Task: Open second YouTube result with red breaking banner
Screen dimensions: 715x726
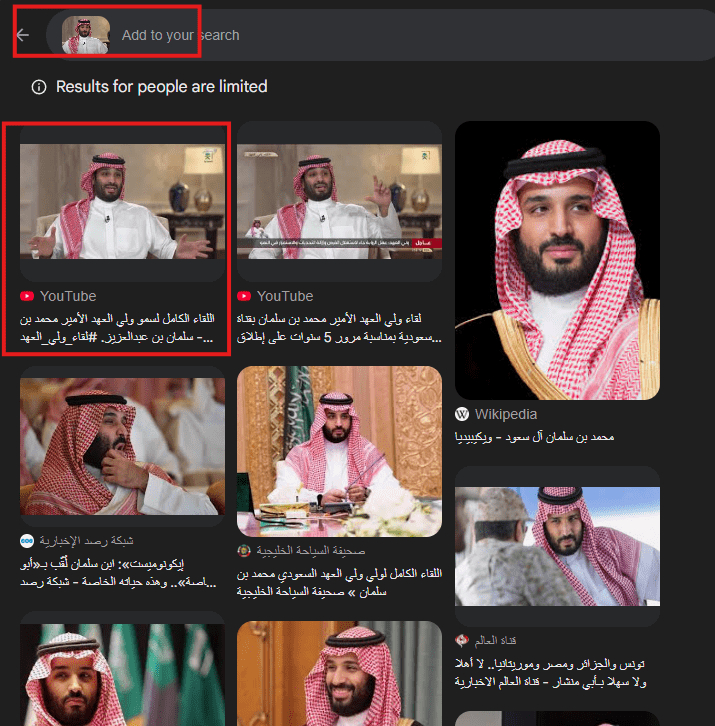Action: (339, 201)
